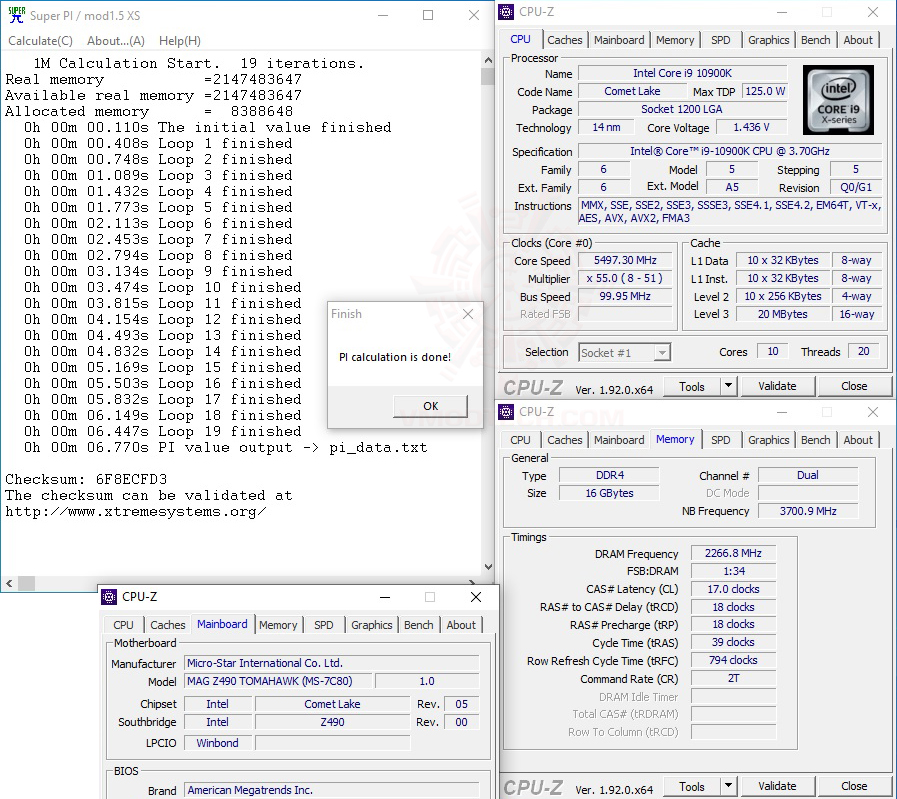Click the Intel Core i9 X-series badge image
The image size is (897, 799).
click(840, 99)
